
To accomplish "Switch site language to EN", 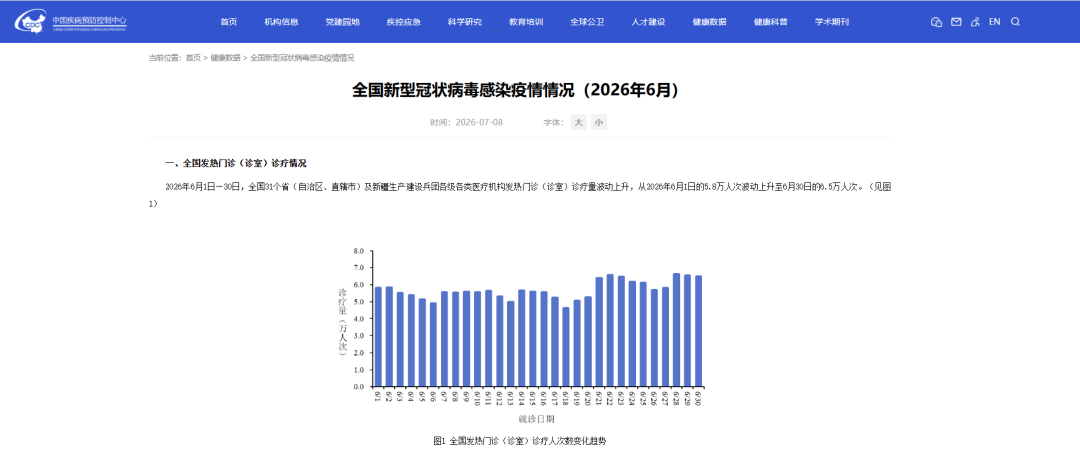I will coord(995,22).
